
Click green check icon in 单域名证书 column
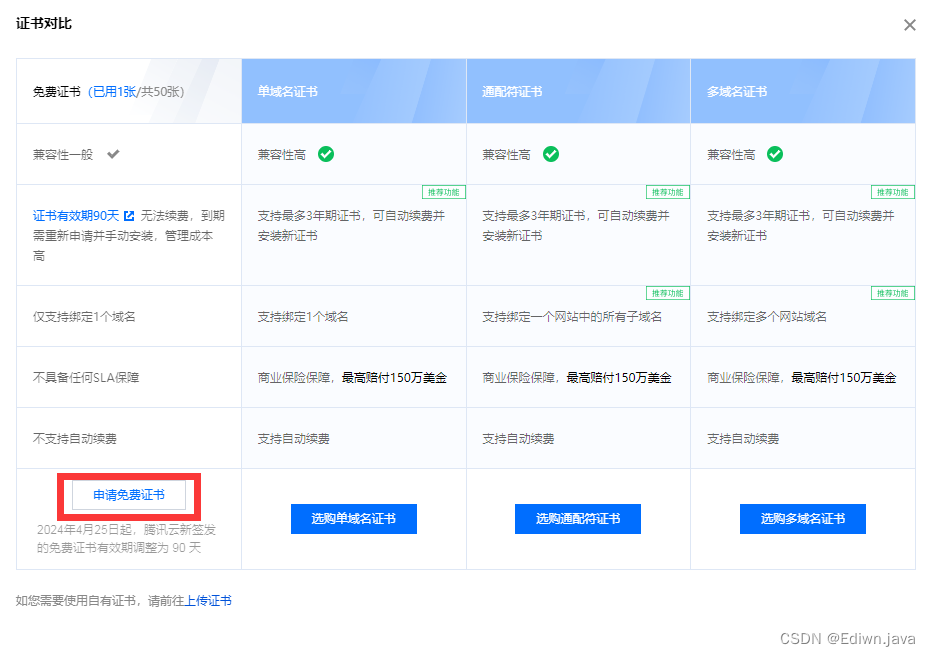click(326, 154)
